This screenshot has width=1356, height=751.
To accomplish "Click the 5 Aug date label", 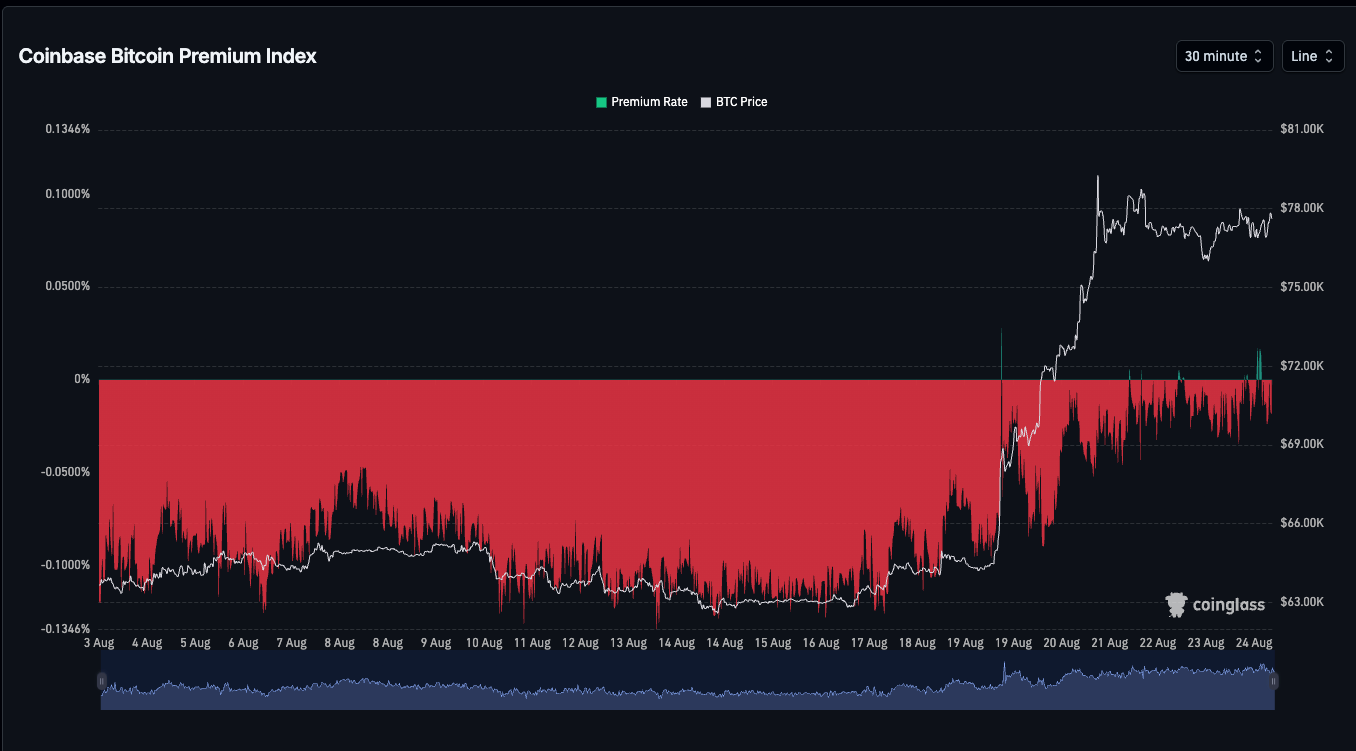I will (x=195, y=643).
